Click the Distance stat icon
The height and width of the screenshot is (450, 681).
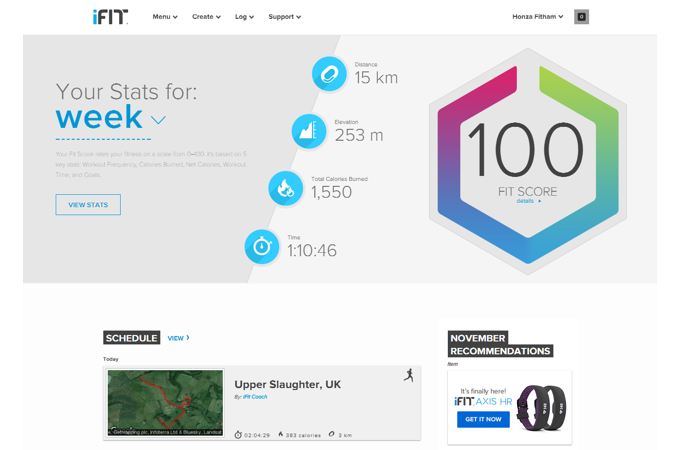click(x=328, y=73)
